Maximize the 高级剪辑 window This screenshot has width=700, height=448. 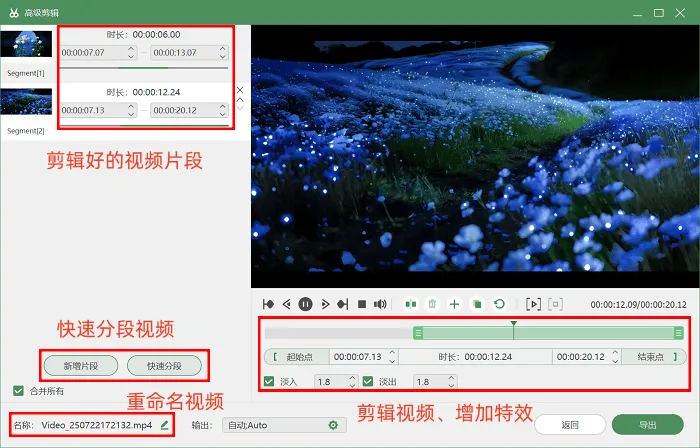click(659, 13)
